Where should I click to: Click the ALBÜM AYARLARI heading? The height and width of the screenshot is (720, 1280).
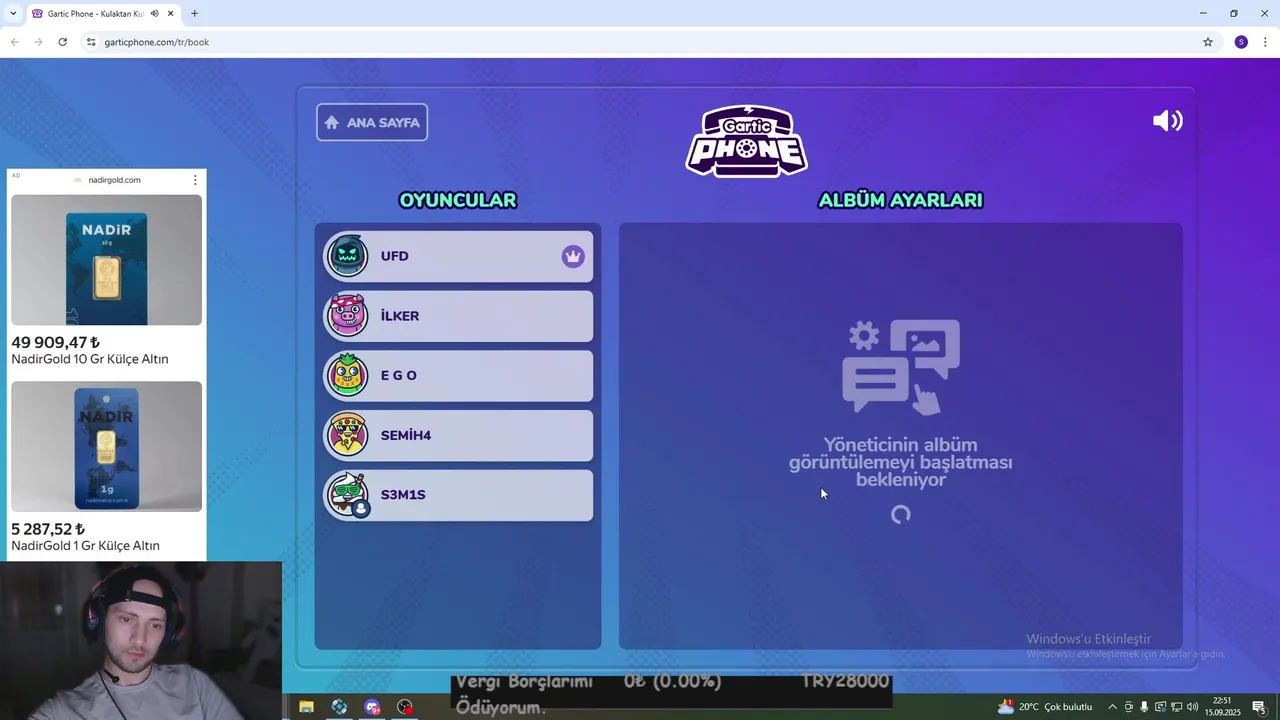[901, 200]
